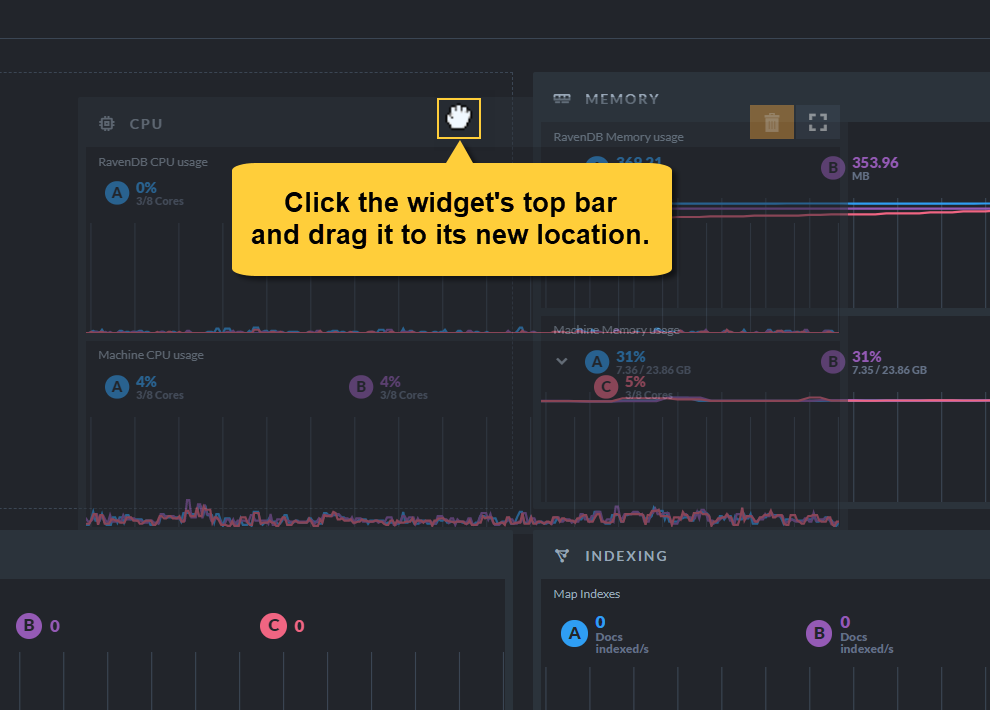Click the 4% value next to Machine CPU node A
This screenshot has height=710, width=990.
[146, 381]
